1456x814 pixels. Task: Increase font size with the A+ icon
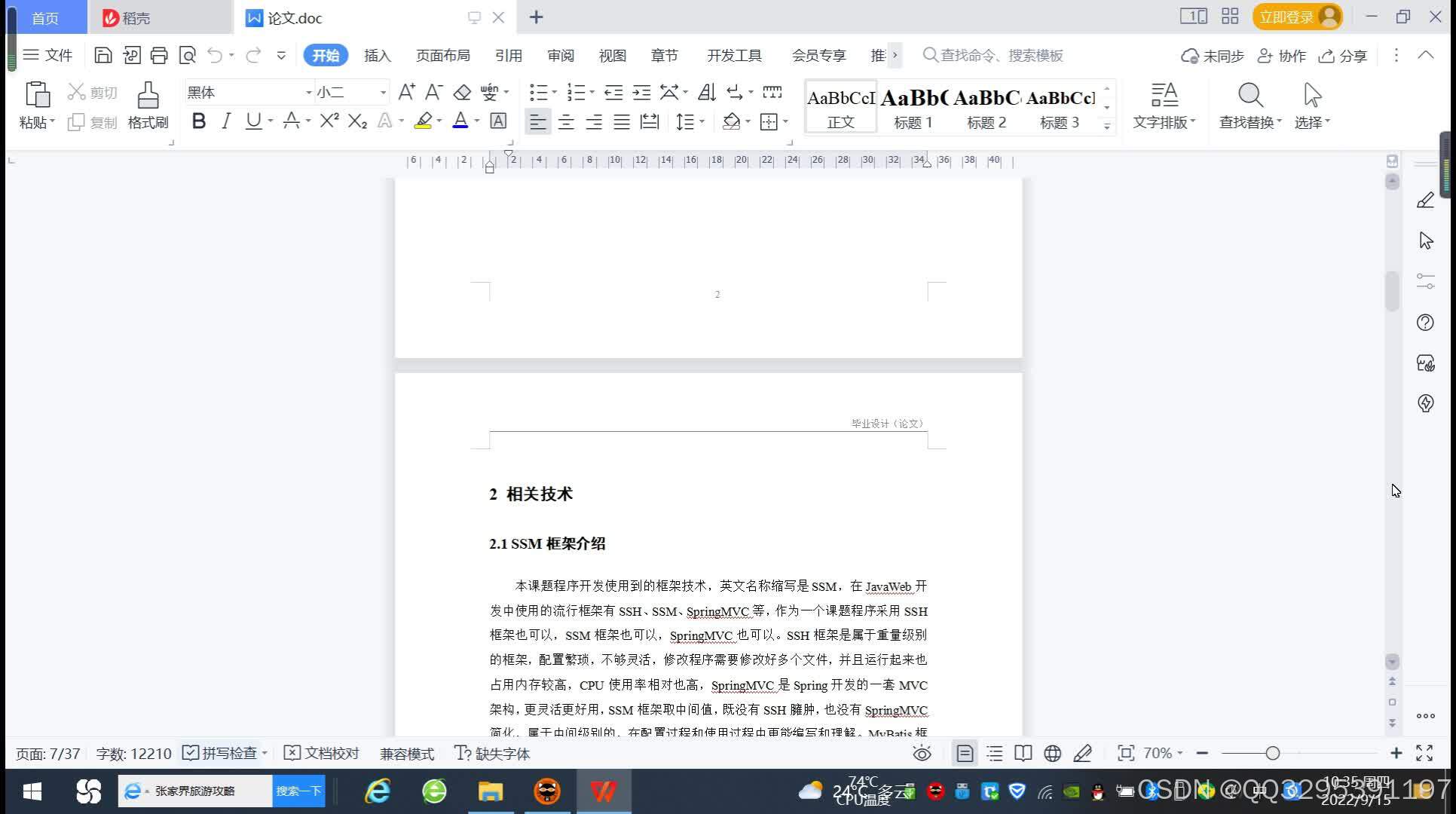[x=406, y=92]
